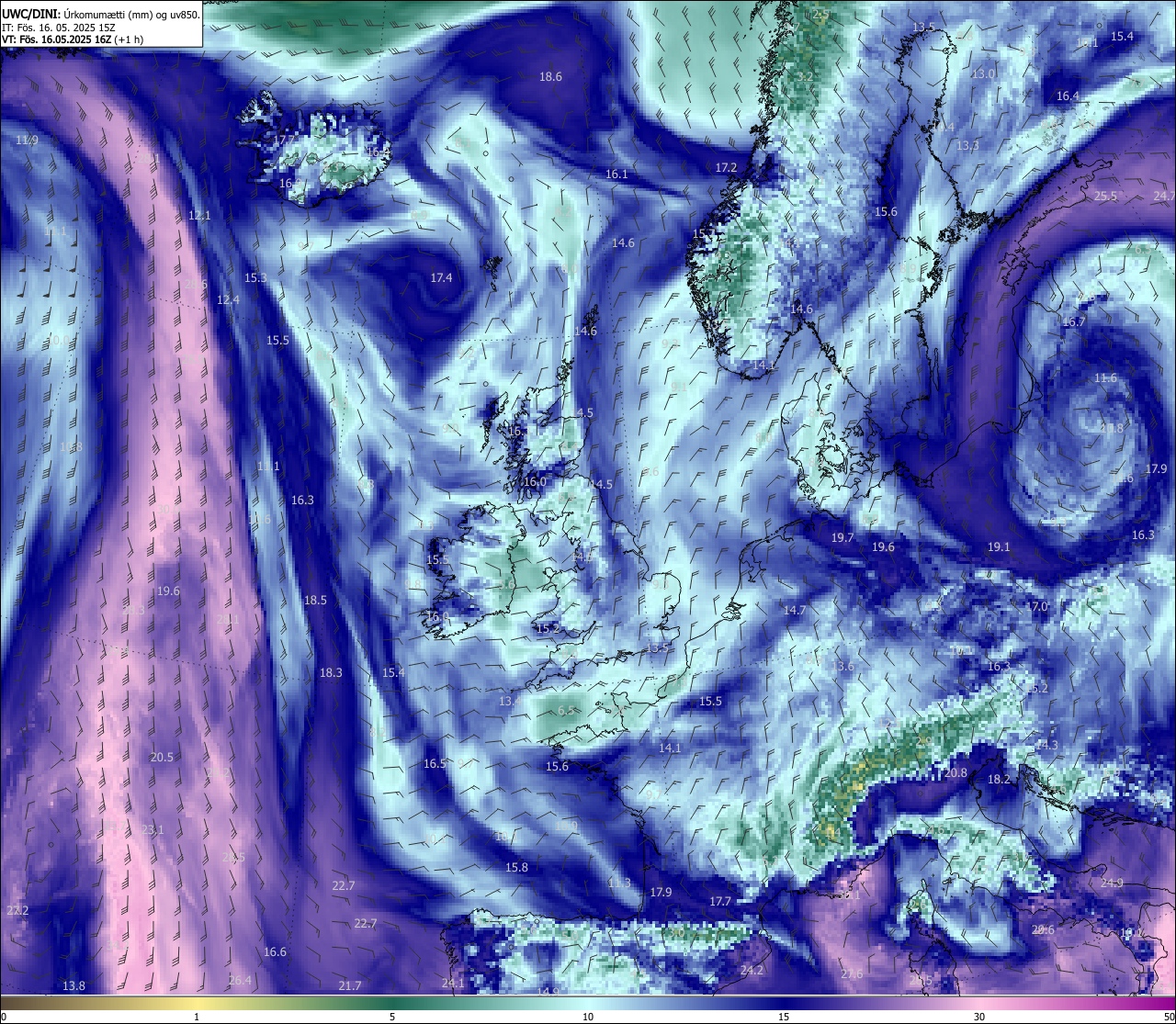Click the 16.5 value on the map
This screenshot has height=1024, width=1176.
click(435, 763)
